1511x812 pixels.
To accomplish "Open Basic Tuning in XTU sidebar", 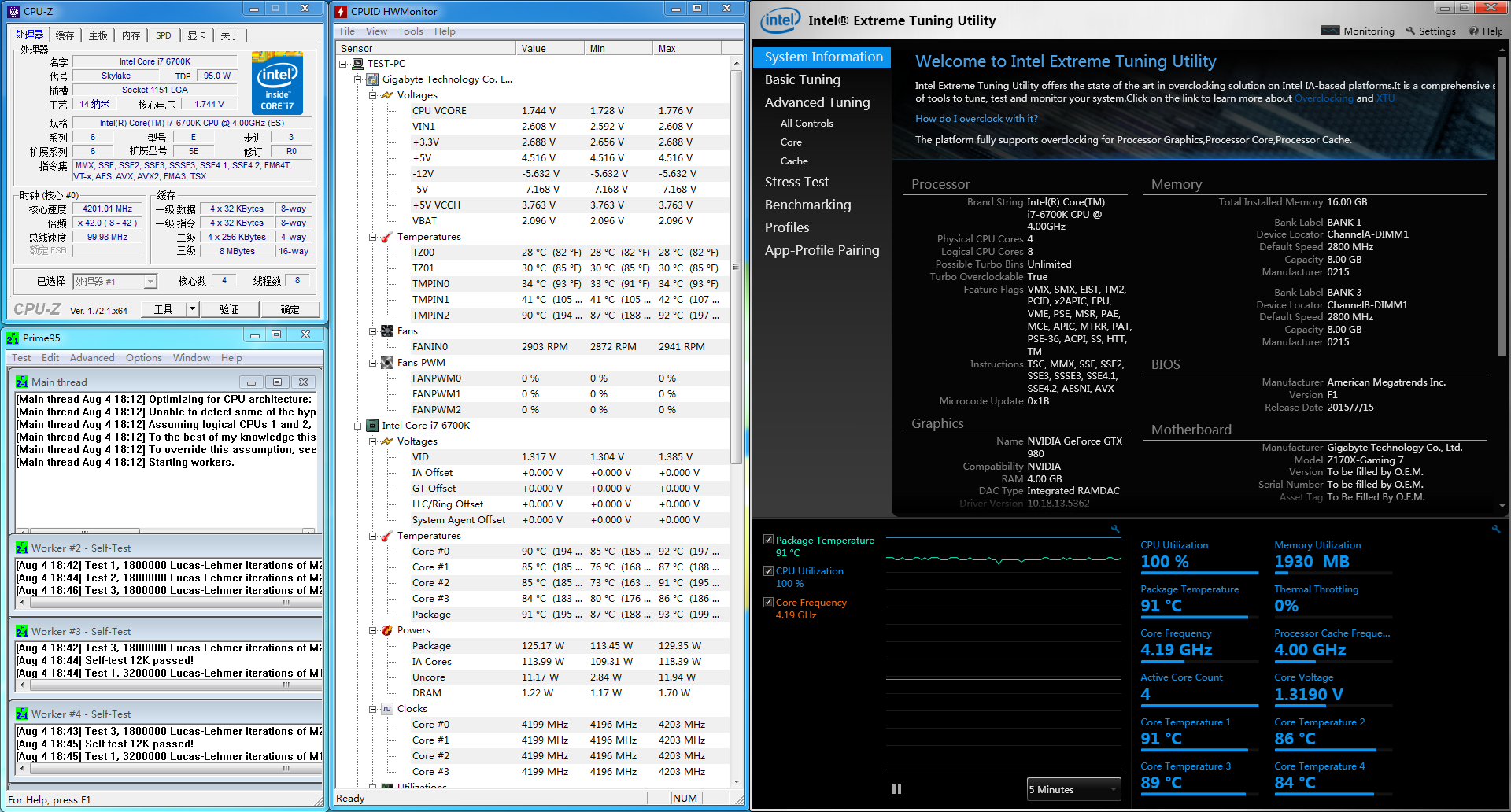I will [x=803, y=79].
